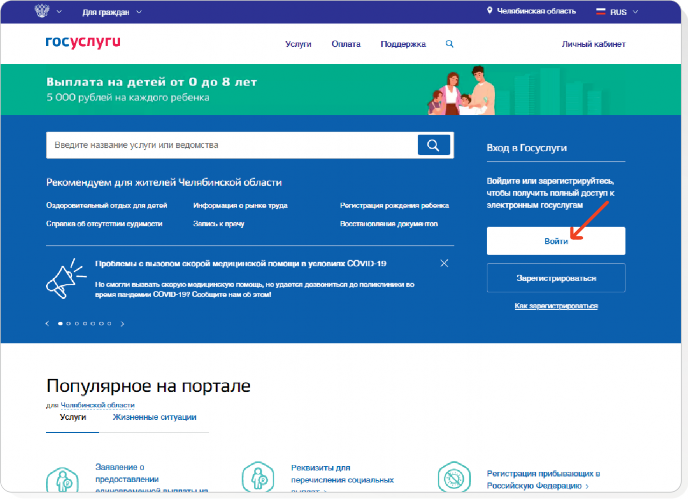Open Как зарегистрироваться link
688x499 pixels.
(556, 306)
